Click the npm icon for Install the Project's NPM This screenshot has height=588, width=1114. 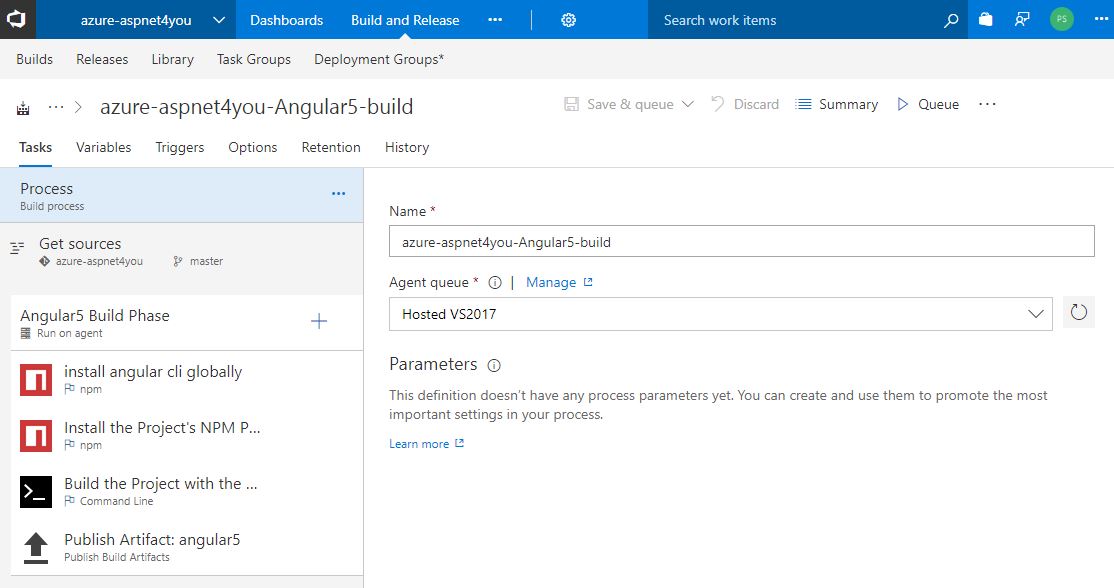[36, 435]
